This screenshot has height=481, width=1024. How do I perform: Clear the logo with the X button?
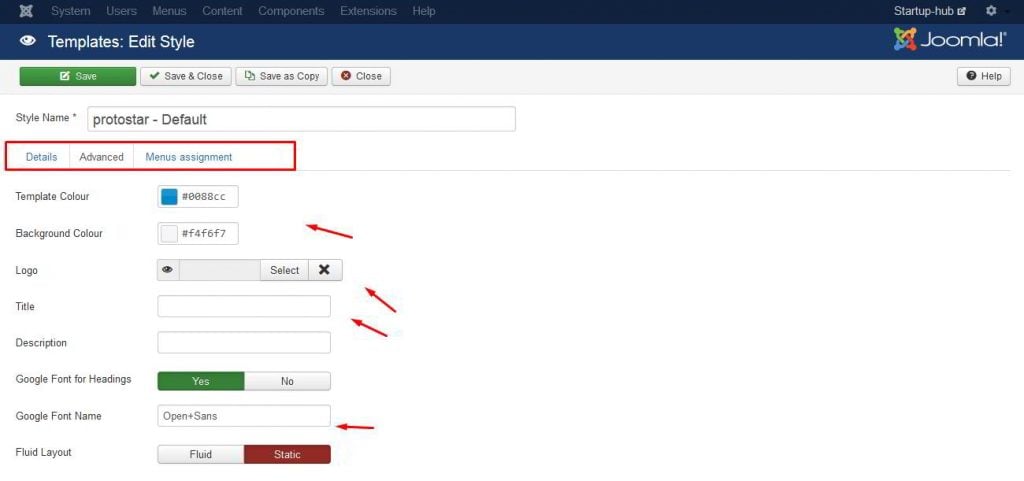(324, 270)
